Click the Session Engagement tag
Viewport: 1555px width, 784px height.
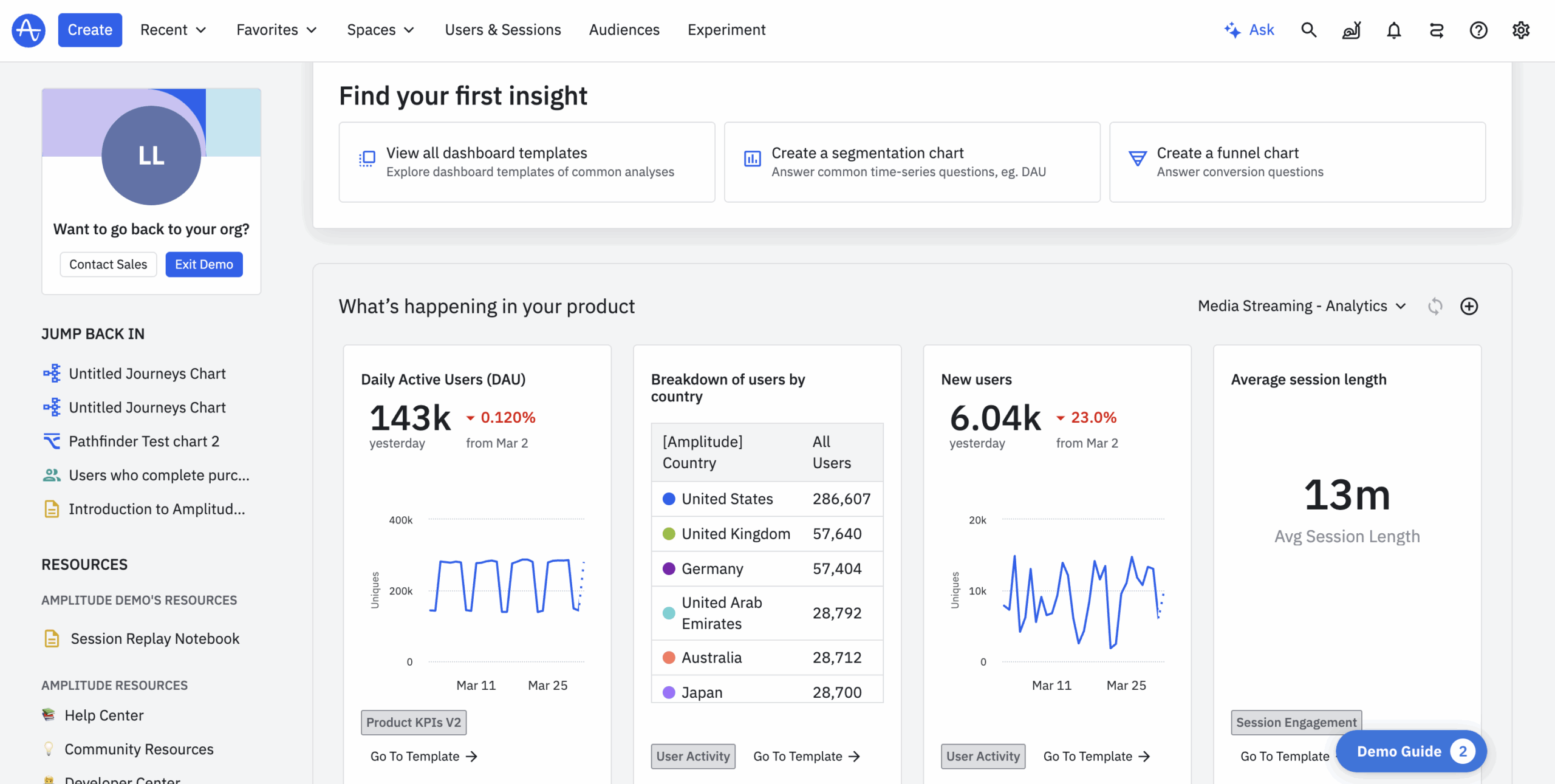pos(1296,722)
